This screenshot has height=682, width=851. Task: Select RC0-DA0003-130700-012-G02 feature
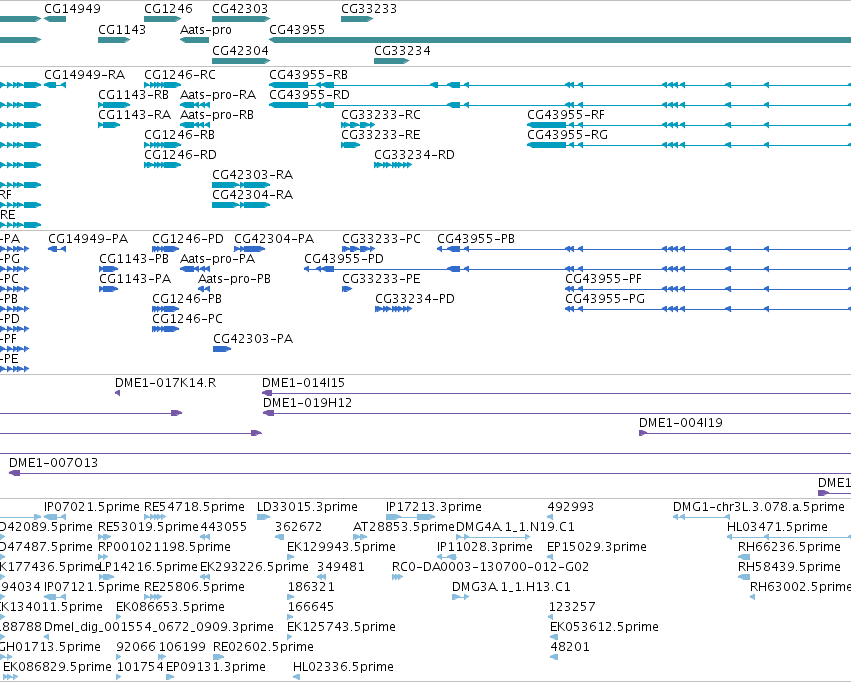click(x=491, y=567)
